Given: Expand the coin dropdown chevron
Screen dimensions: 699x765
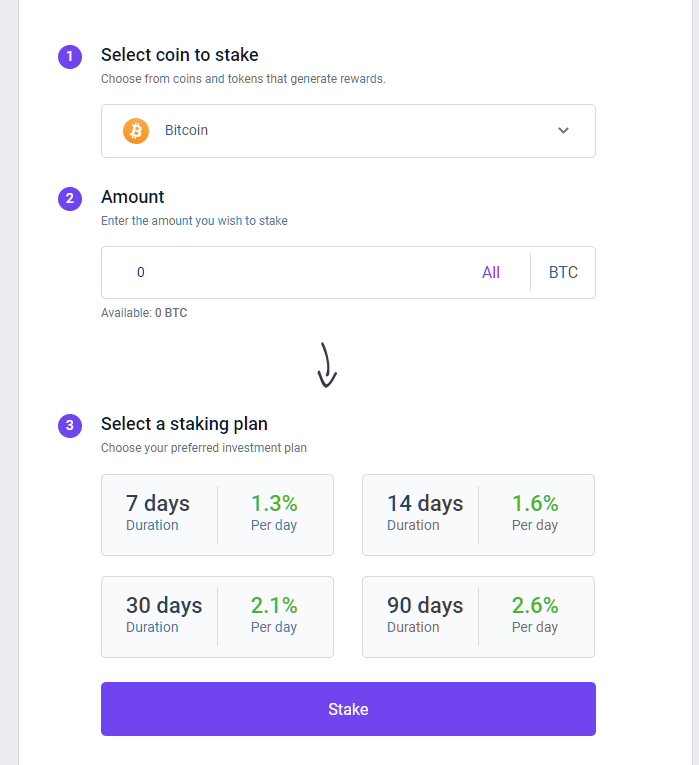Looking at the screenshot, I should click(563, 130).
